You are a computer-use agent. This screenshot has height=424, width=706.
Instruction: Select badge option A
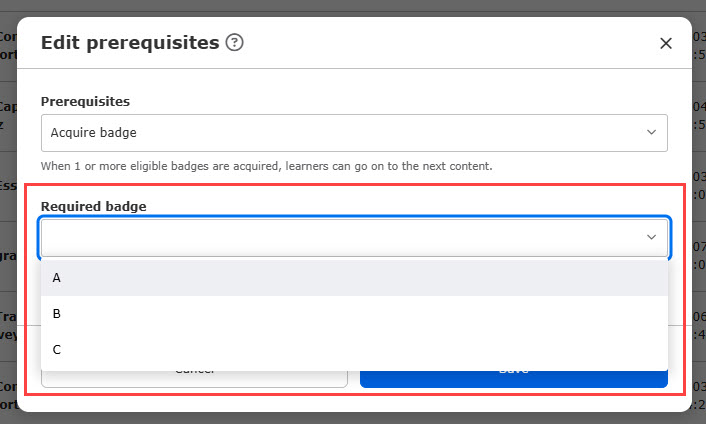coord(354,278)
